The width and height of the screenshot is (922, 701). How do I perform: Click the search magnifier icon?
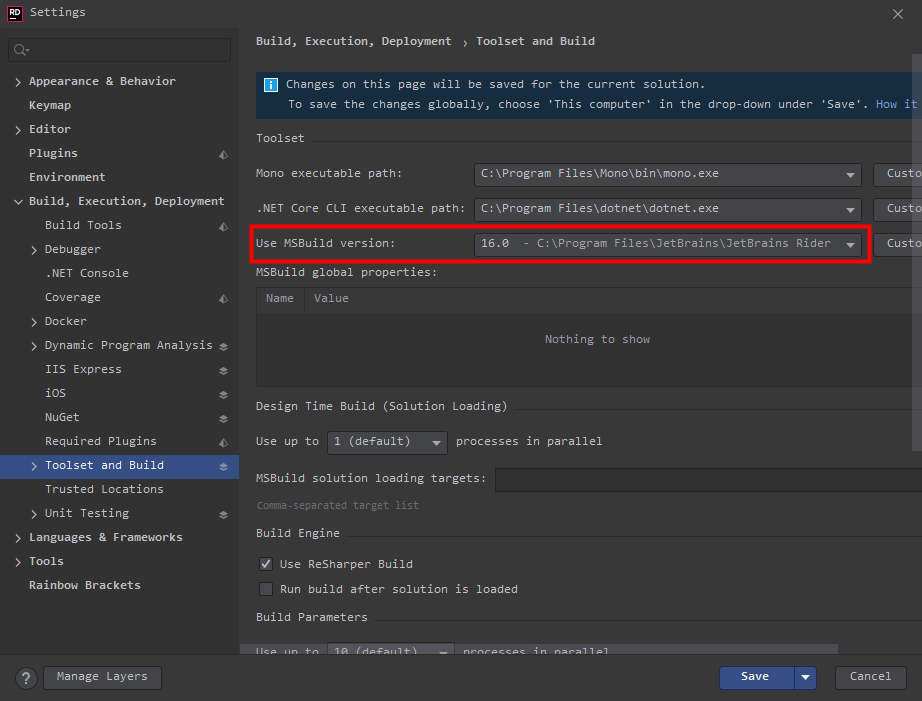(x=21, y=50)
